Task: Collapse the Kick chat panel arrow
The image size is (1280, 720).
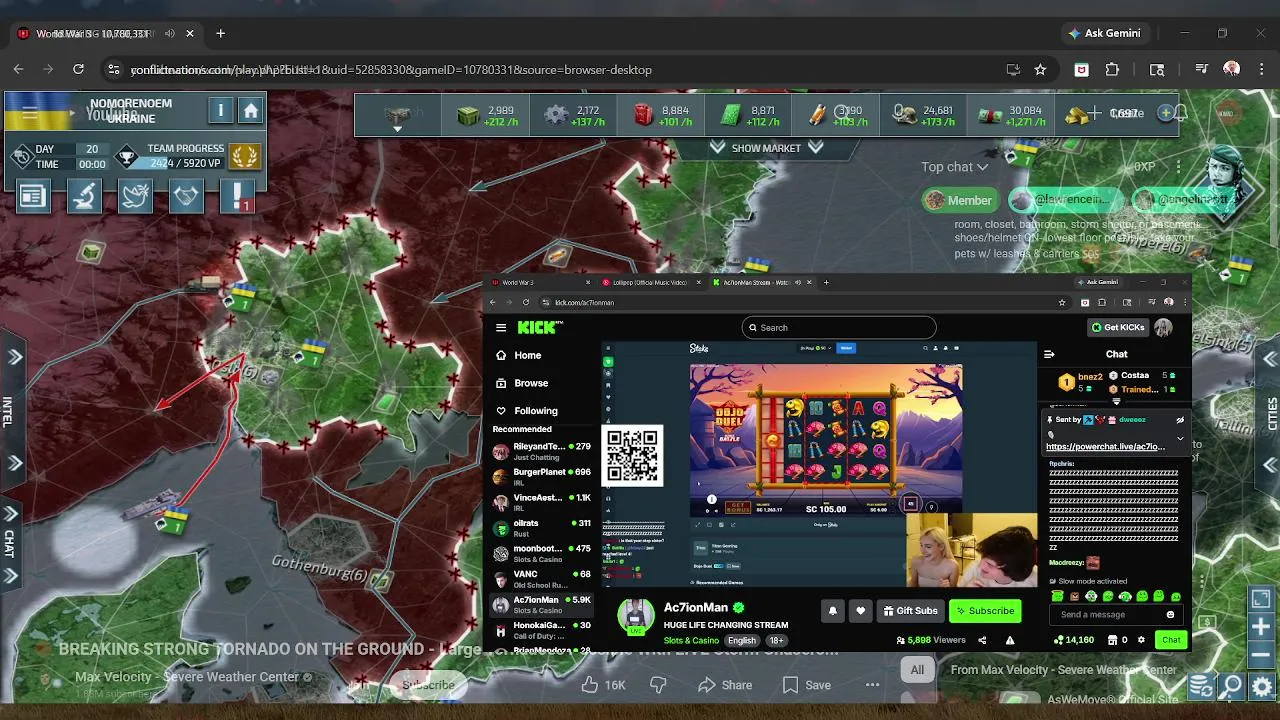Action: pos(1049,354)
